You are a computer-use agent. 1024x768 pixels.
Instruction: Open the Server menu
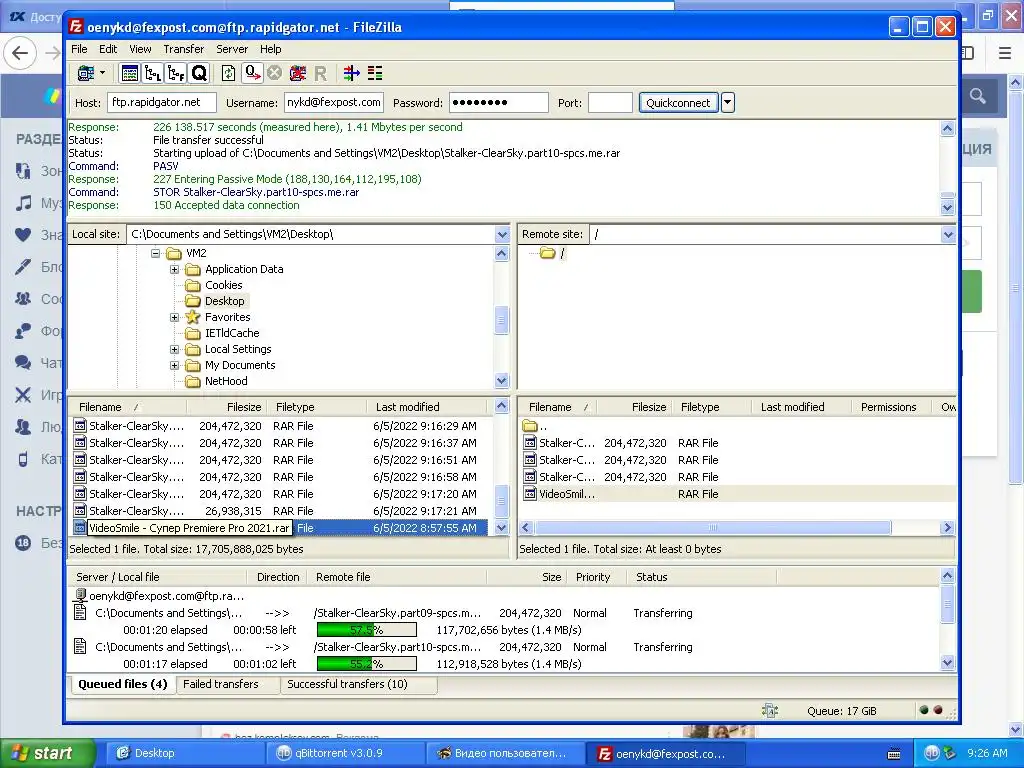tap(232, 49)
